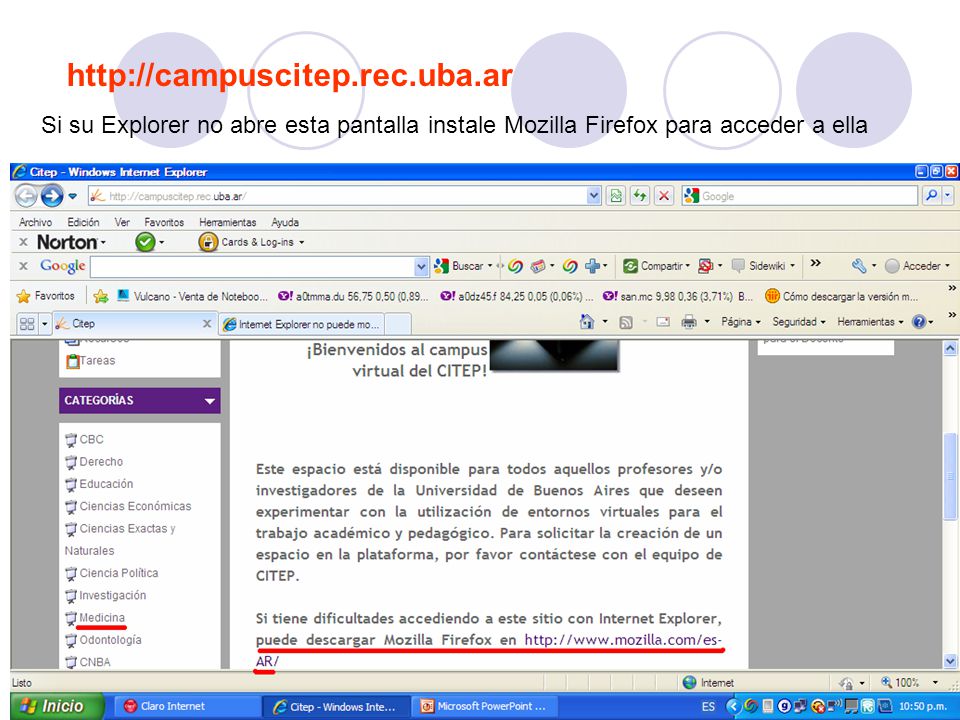Click the Tareas link in sidebar
Image resolution: width=960 pixels, height=720 pixels.
[x=97, y=361]
